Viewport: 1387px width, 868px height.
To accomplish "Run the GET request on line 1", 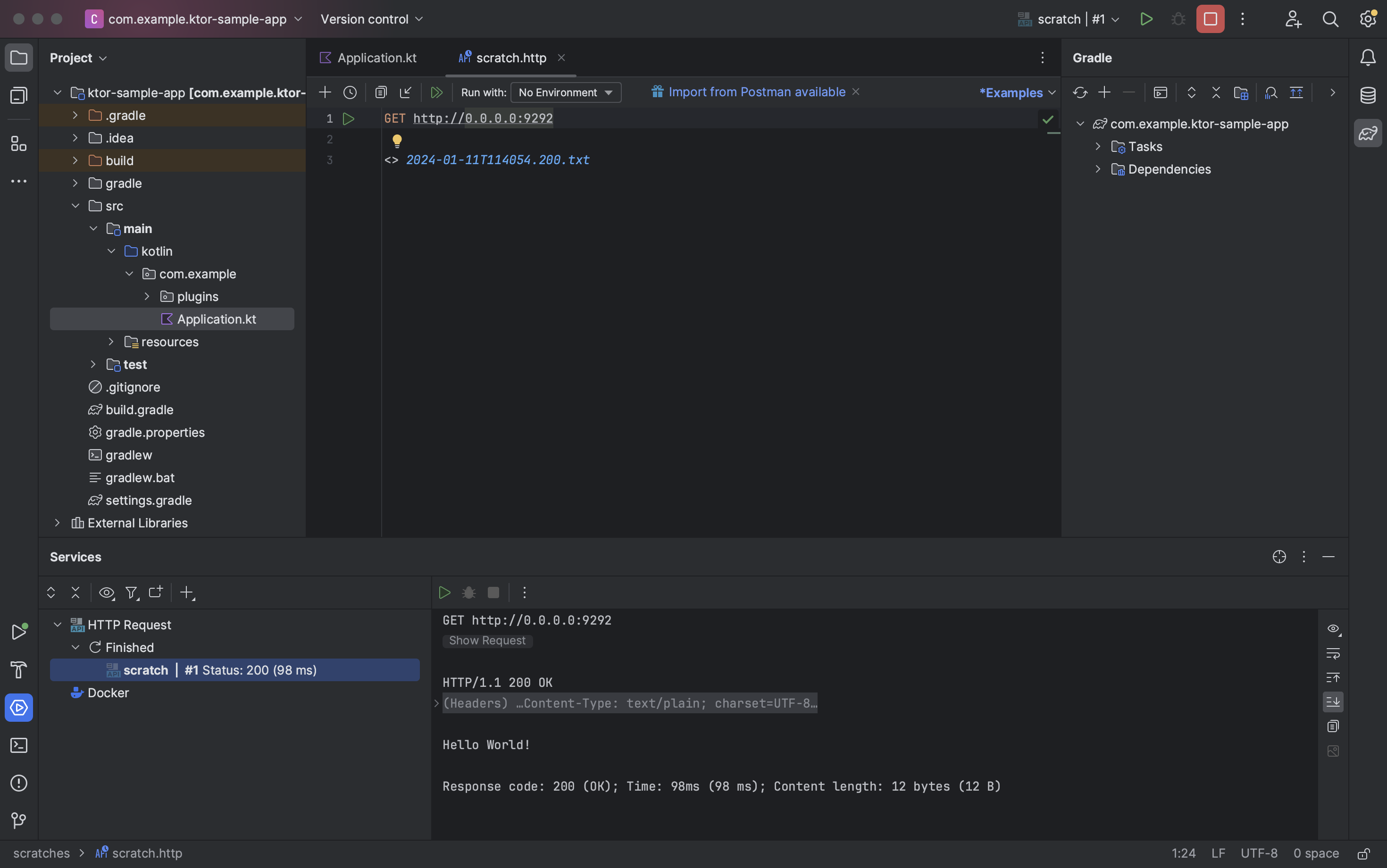I will (349, 119).
